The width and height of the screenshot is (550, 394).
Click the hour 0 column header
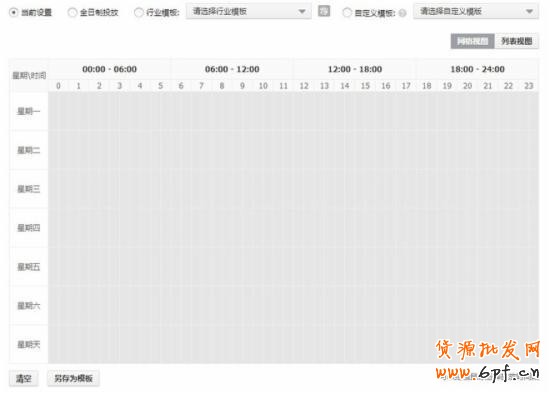(59, 86)
